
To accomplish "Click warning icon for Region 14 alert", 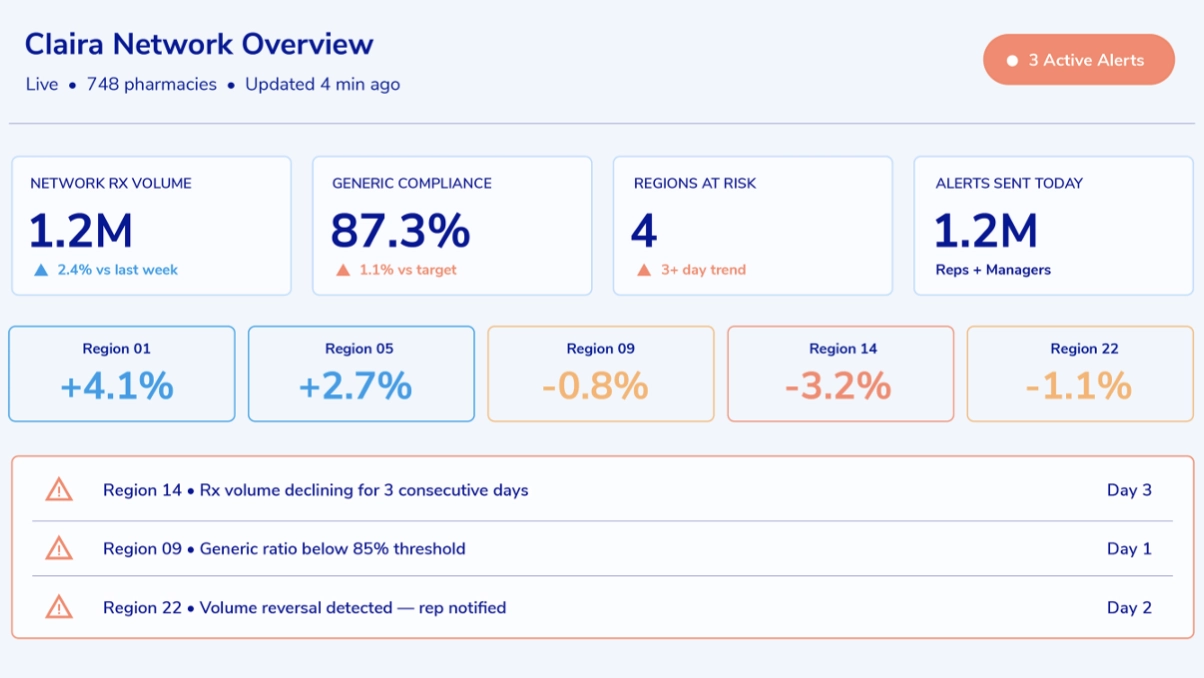I will (x=59, y=490).
